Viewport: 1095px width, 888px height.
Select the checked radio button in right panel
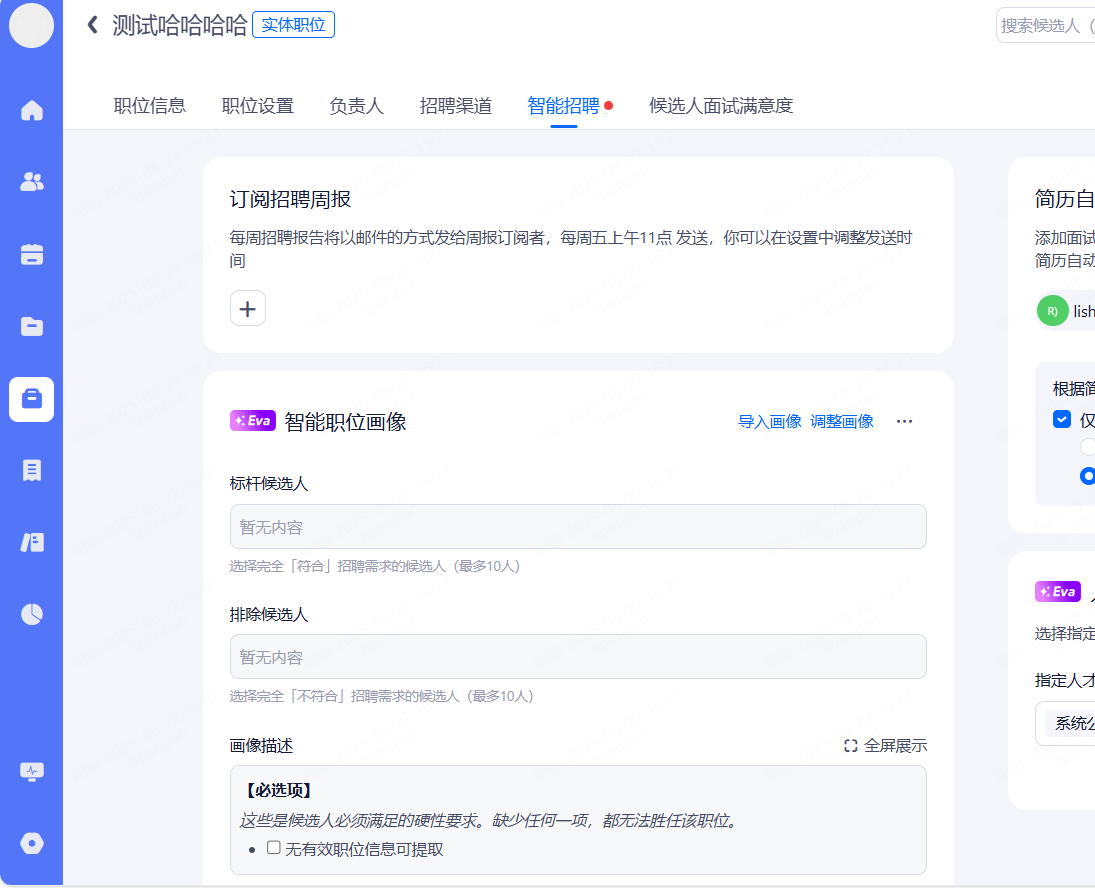[1087, 476]
